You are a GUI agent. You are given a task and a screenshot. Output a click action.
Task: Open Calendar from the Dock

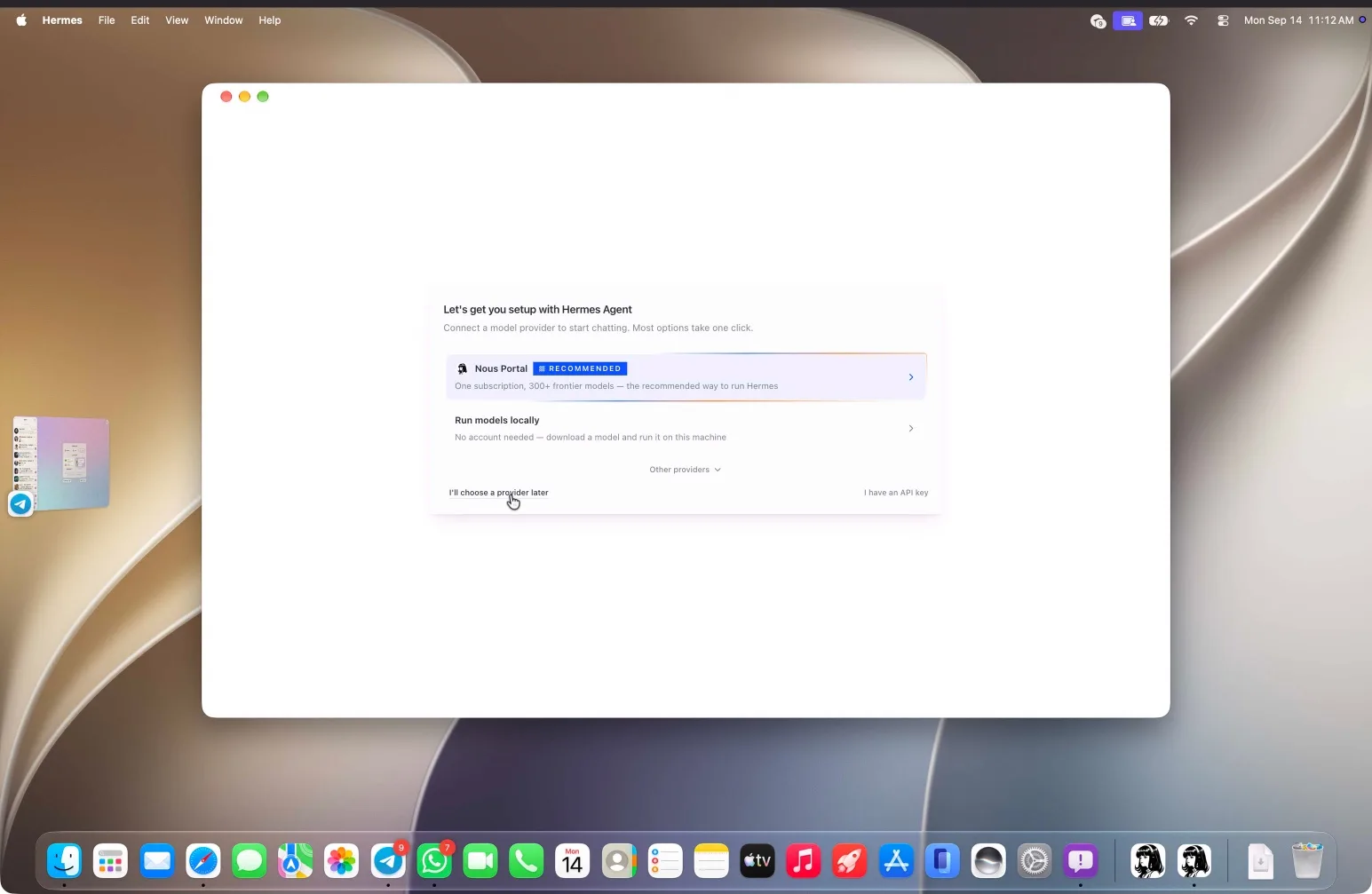click(573, 860)
